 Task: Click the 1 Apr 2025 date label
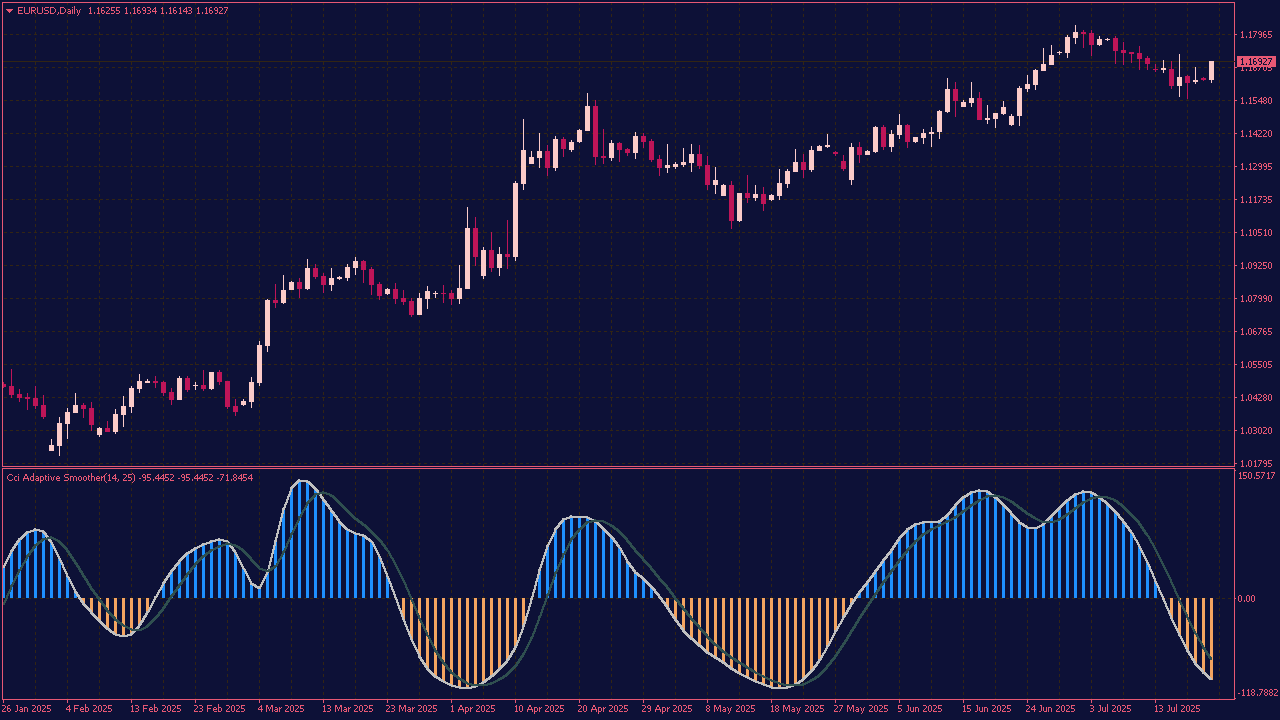[x=471, y=709]
